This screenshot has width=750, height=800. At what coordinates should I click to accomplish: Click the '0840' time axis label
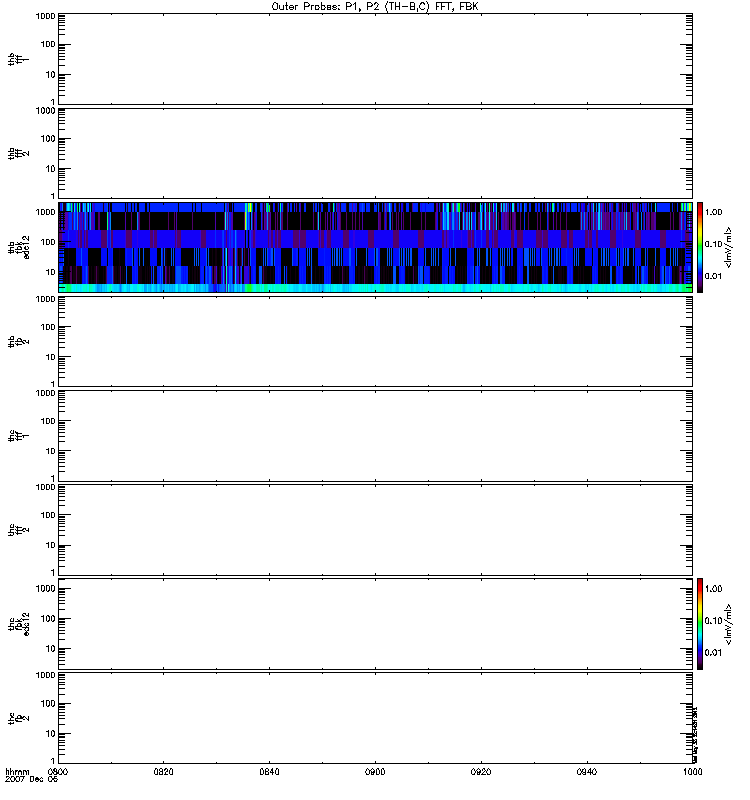coord(269,771)
